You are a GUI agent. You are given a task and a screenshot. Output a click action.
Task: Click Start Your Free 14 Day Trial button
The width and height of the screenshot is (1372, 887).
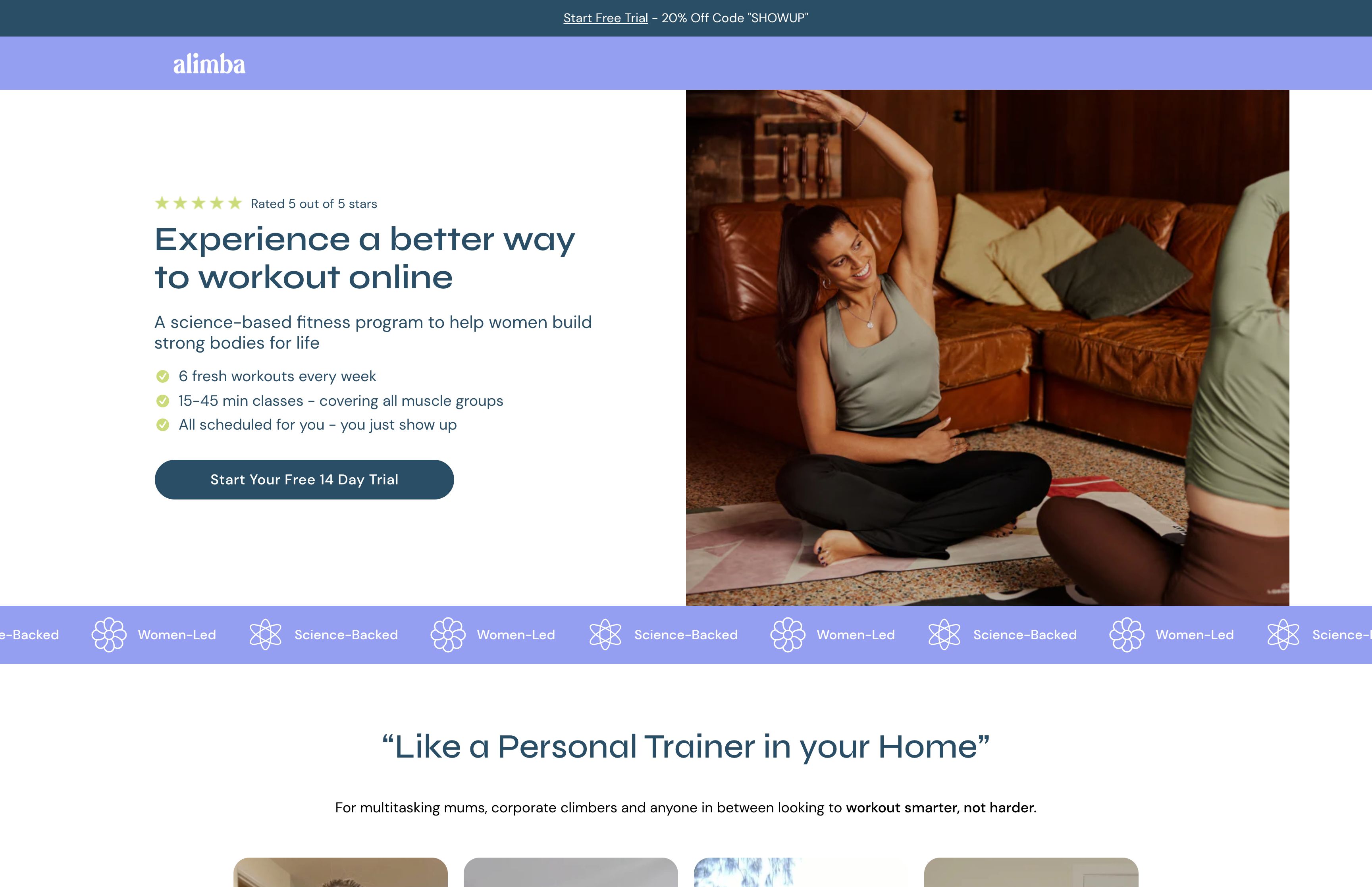(304, 479)
